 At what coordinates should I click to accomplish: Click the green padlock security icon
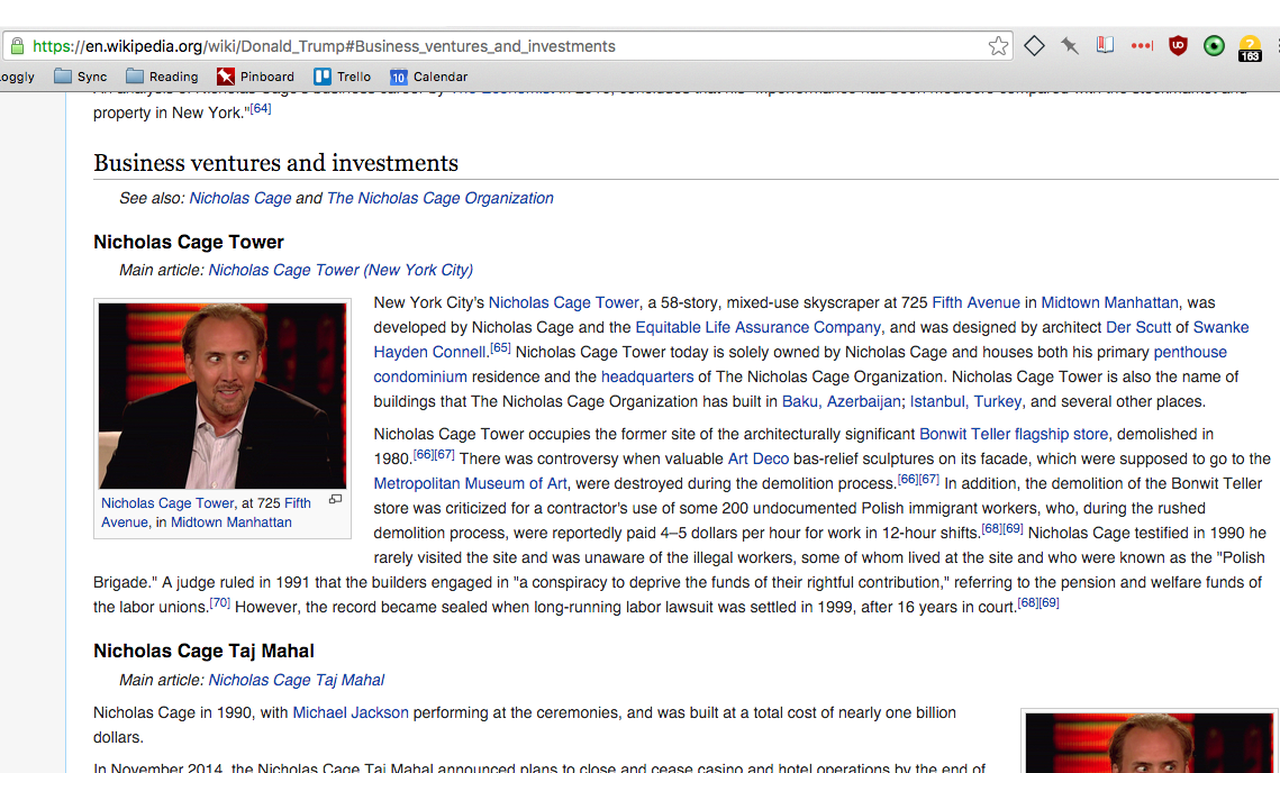[x=16, y=46]
